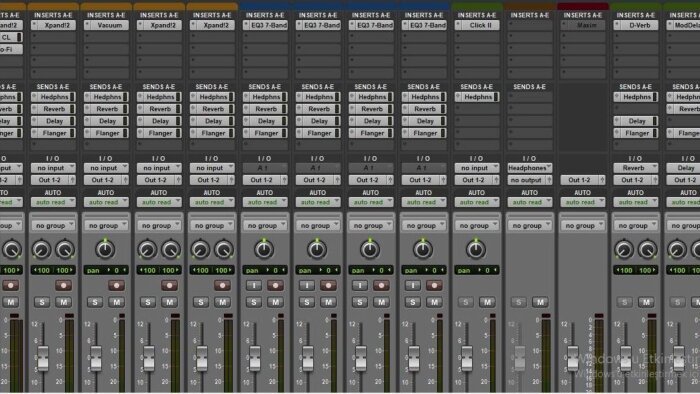Select red color strip above Maxim track
This screenshot has width=700, height=394.
click(x=583, y=6)
